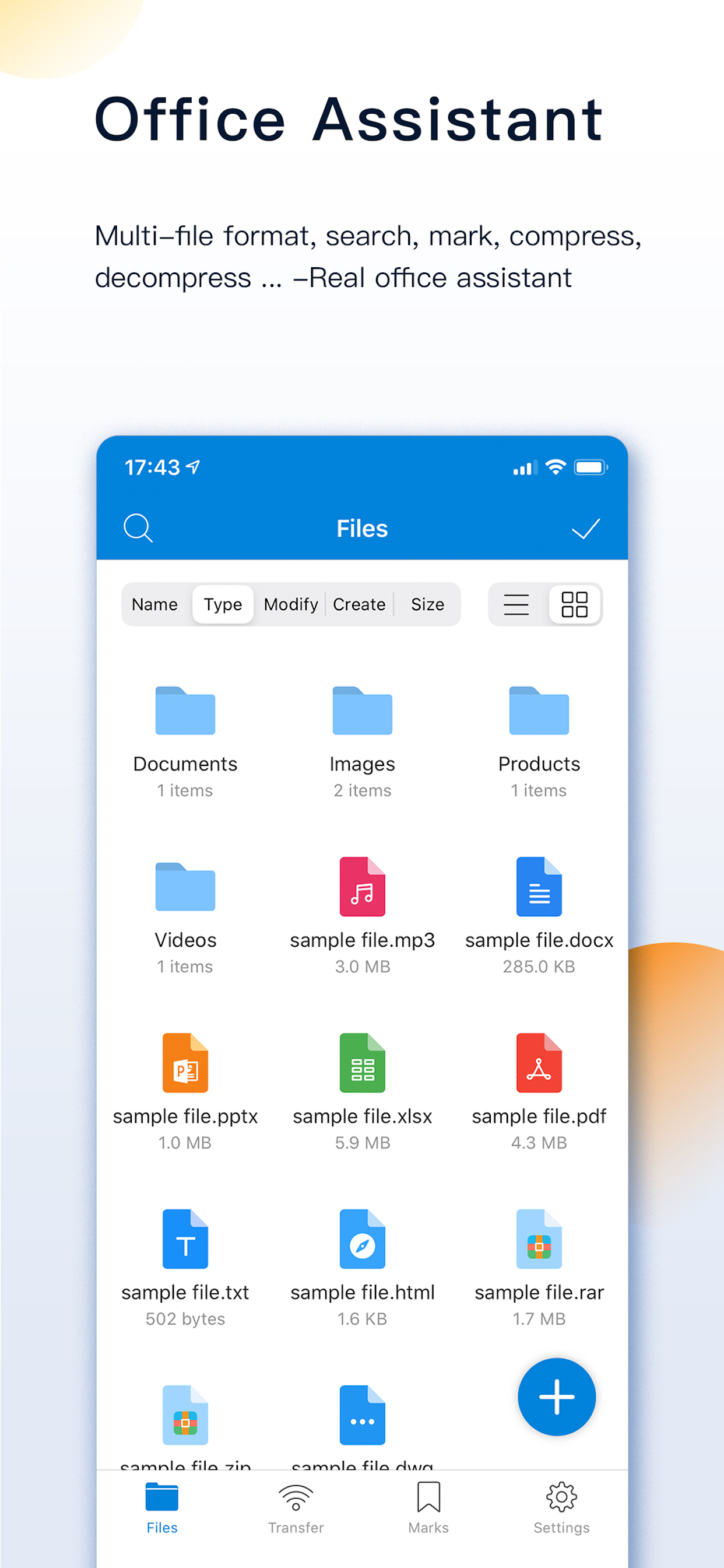Sort files by Type
The height and width of the screenshot is (1568, 724).
click(x=223, y=604)
